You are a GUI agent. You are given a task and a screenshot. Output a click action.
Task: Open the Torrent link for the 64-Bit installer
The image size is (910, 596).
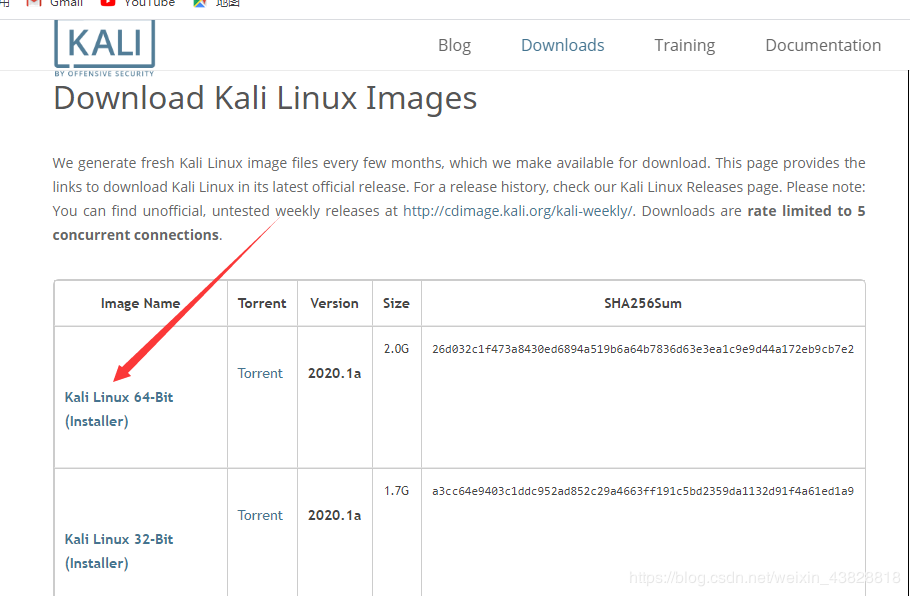260,373
